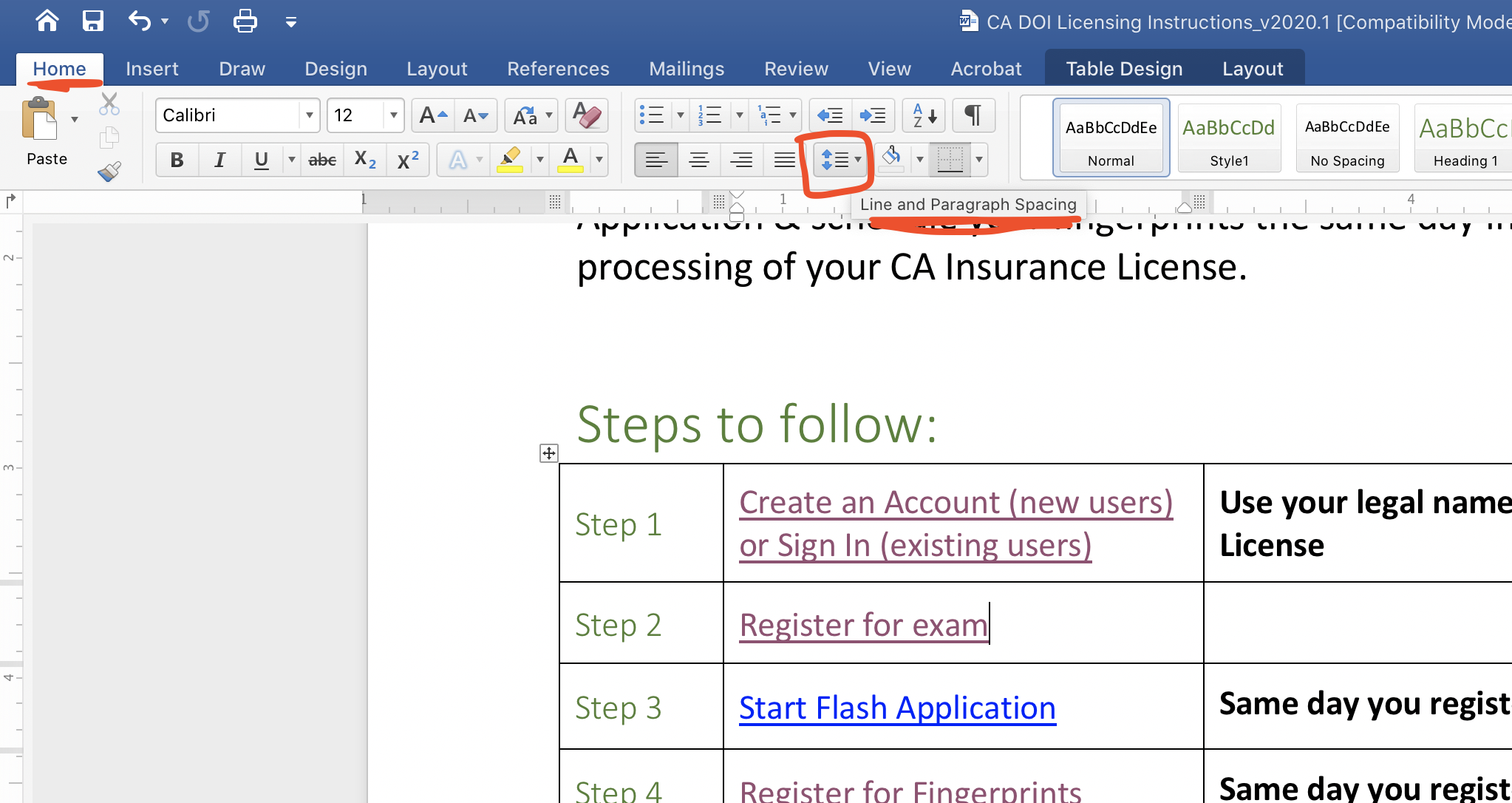This screenshot has width=1512, height=803.
Task: Click the Format Painter brush icon
Action: pyautogui.click(x=109, y=172)
